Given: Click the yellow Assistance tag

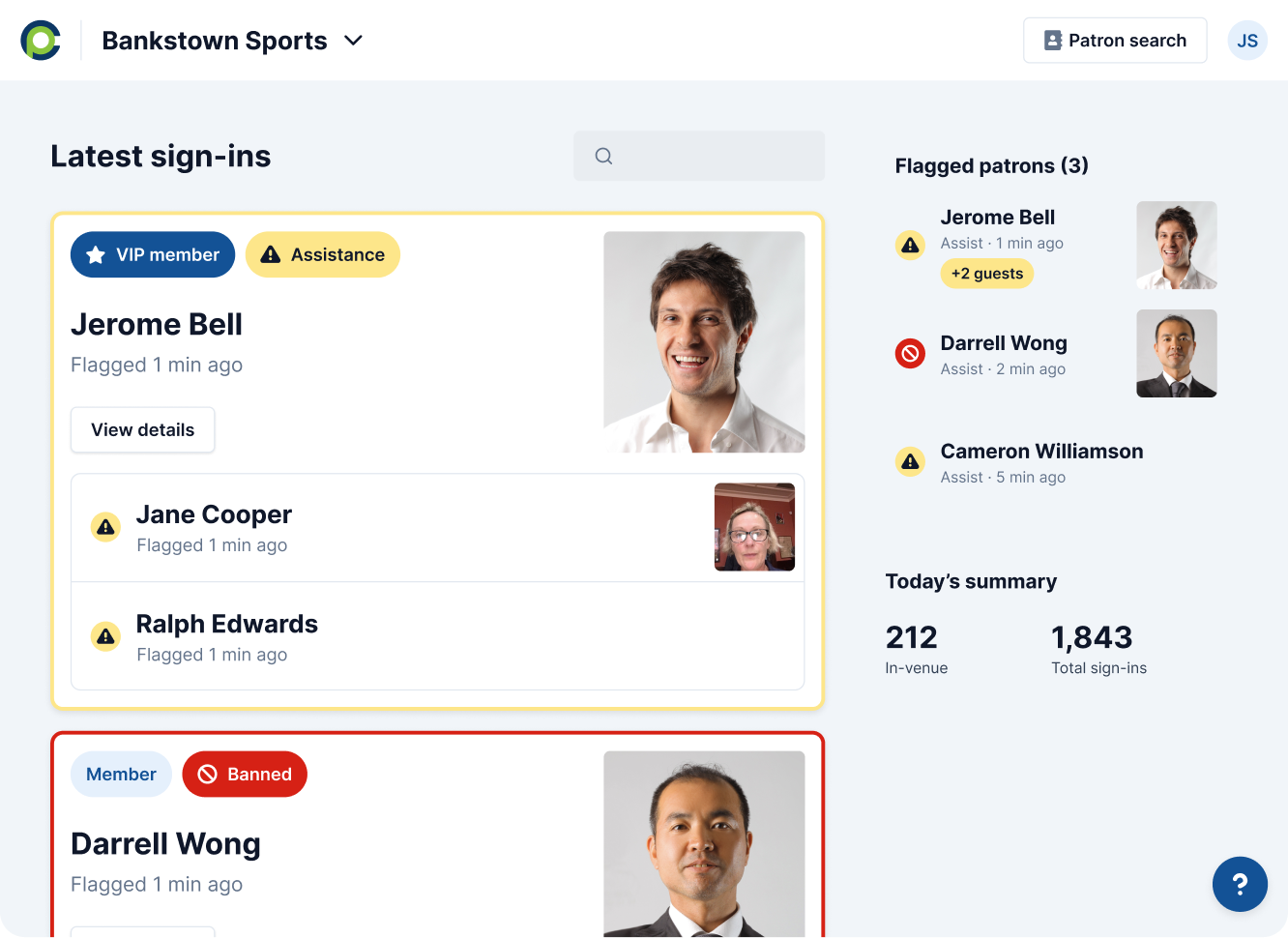Looking at the screenshot, I should (323, 254).
